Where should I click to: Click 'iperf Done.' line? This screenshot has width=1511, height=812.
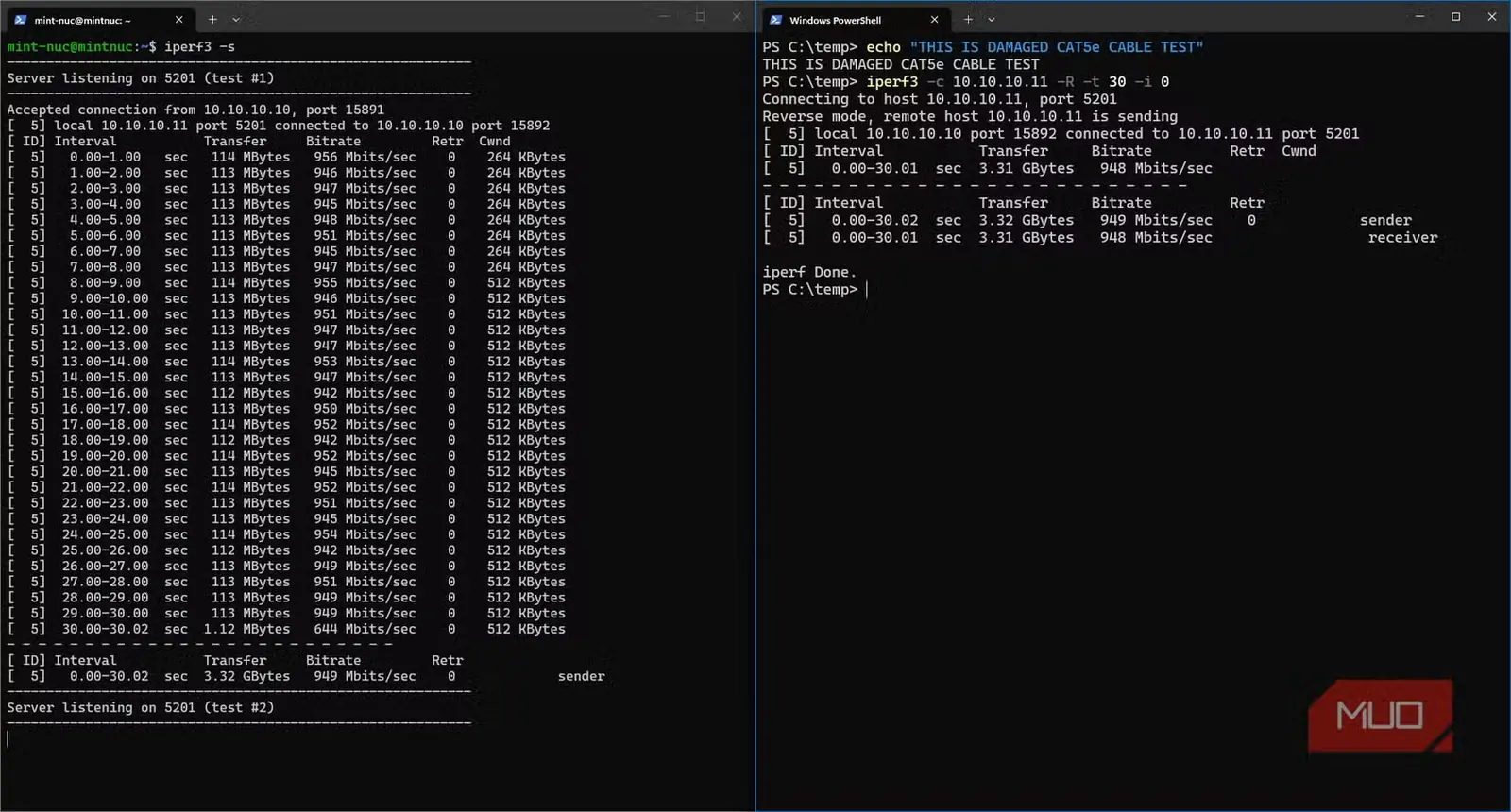[809, 272]
